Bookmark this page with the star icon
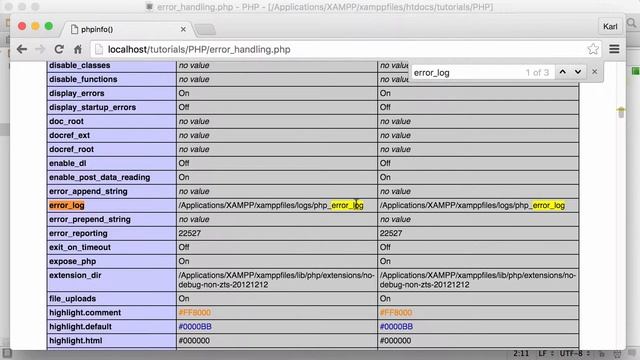Screen dimensions: 640x360 [593, 49]
